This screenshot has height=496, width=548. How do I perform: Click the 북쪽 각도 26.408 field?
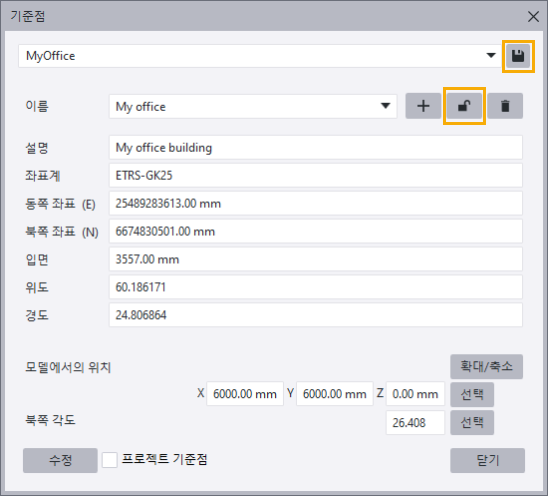click(x=415, y=423)
